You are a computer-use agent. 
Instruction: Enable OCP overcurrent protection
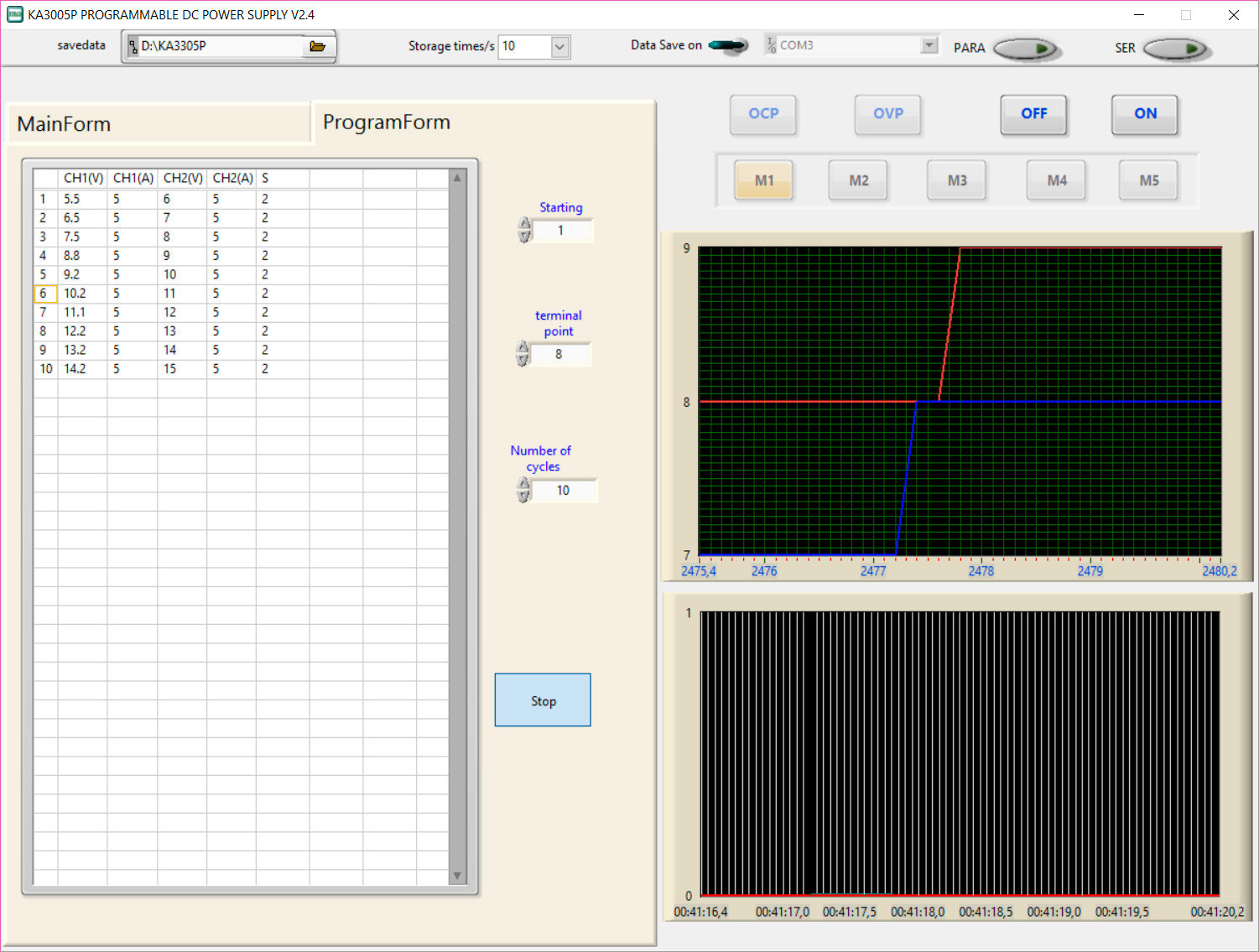763,114
